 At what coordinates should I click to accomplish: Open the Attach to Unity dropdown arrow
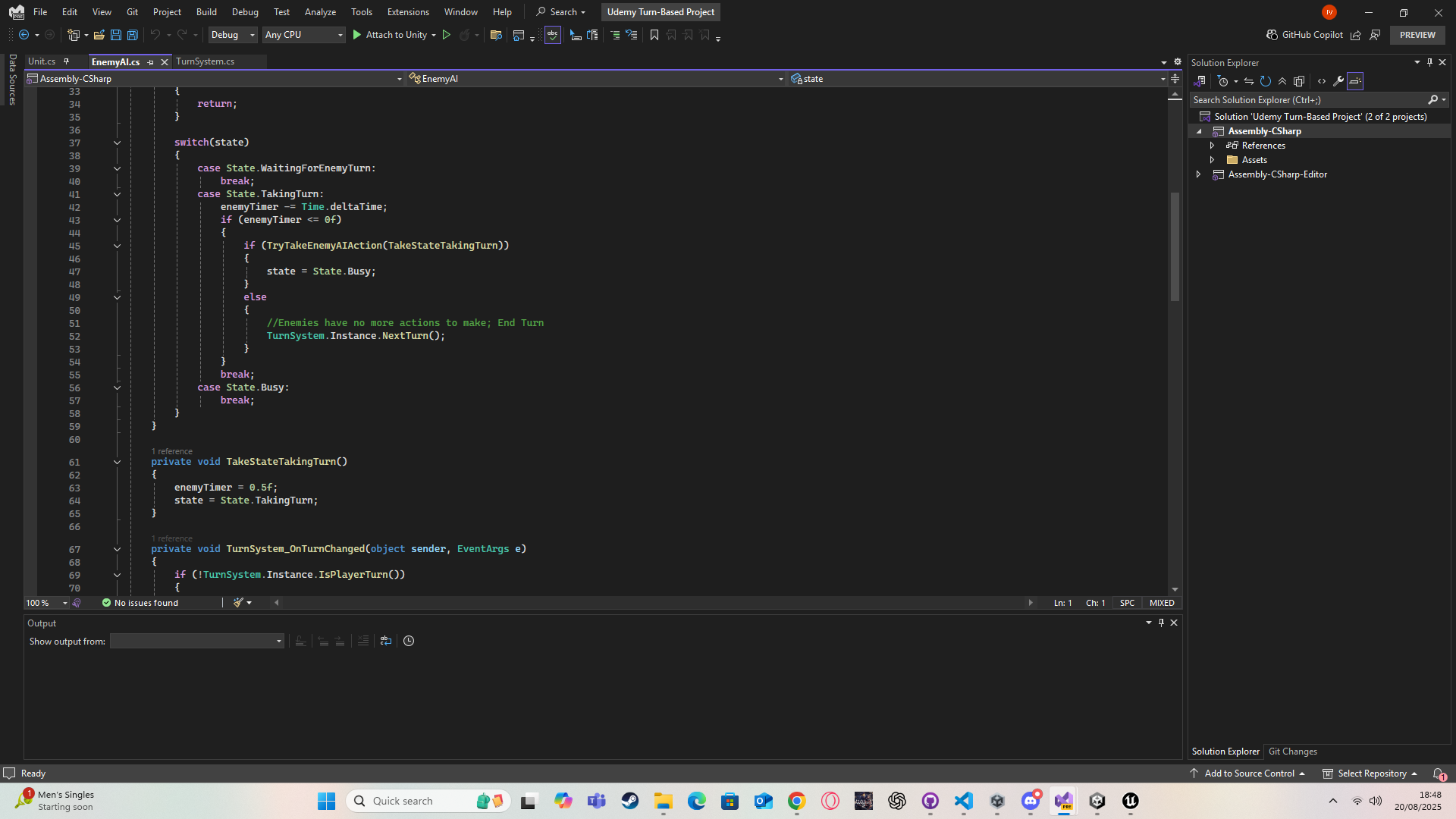[434, 35]
